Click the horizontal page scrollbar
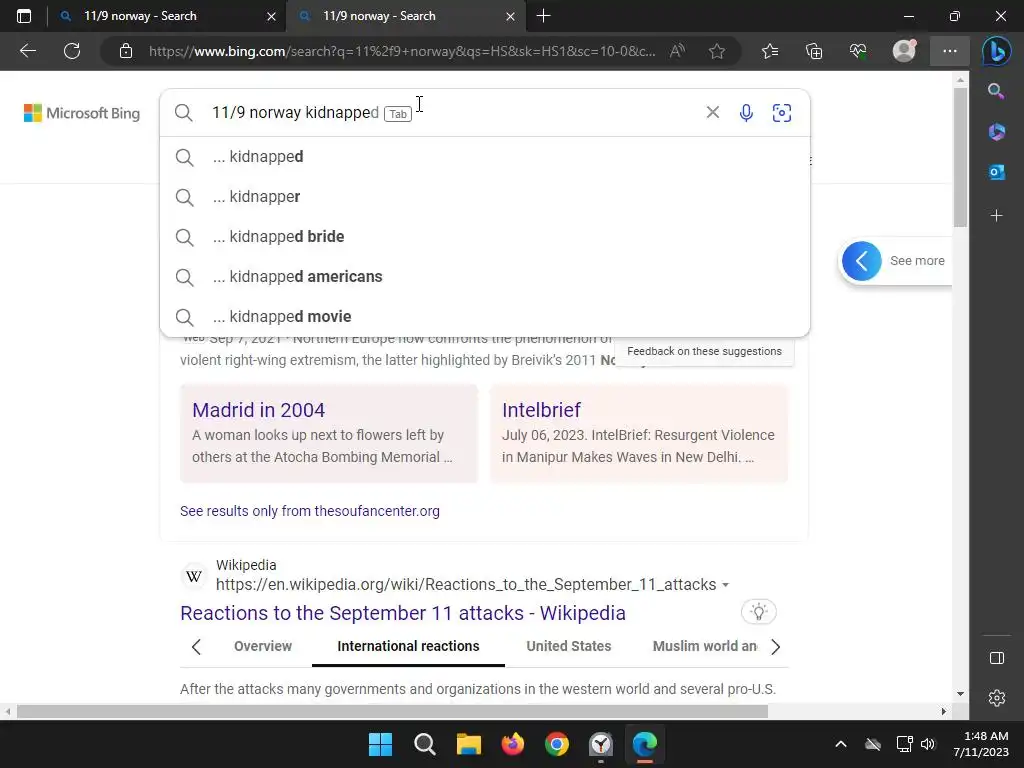This screenshot has height=768, width=1024. coord(392,711)
